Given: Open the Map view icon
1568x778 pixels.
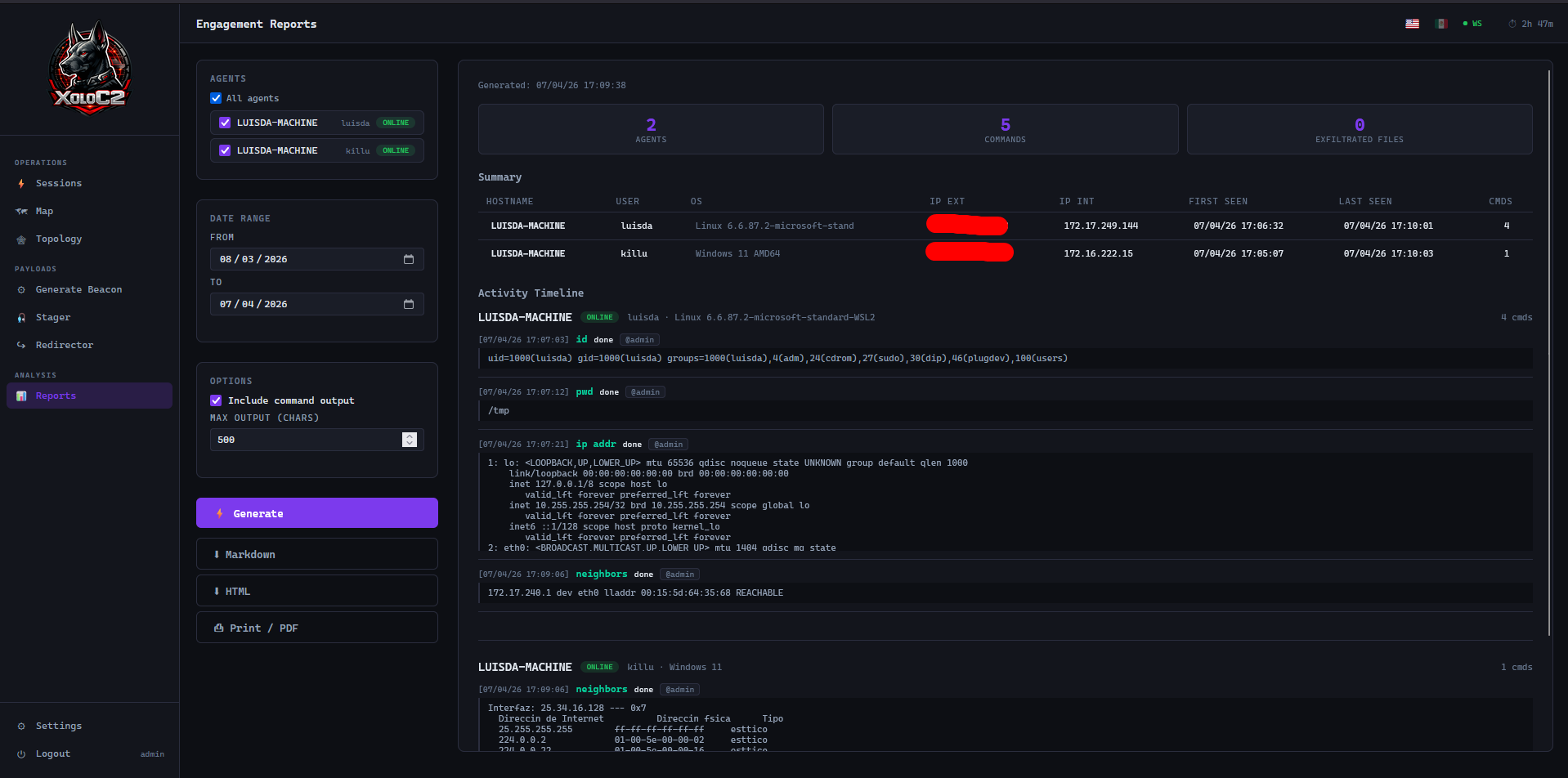Looking at the screenshot, I should tap(22, 212).
